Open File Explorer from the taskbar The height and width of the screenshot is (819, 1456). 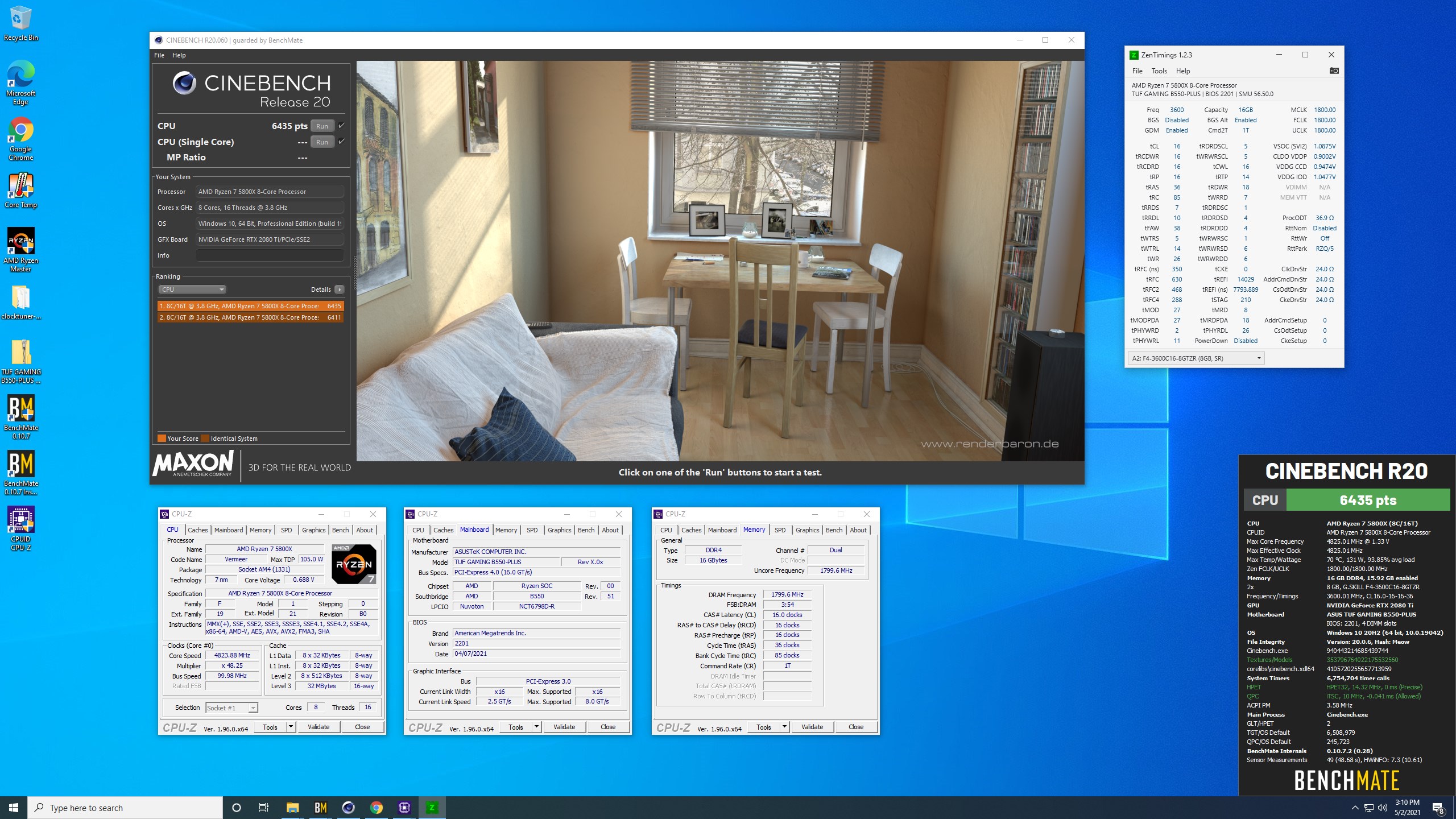[292, 808]
